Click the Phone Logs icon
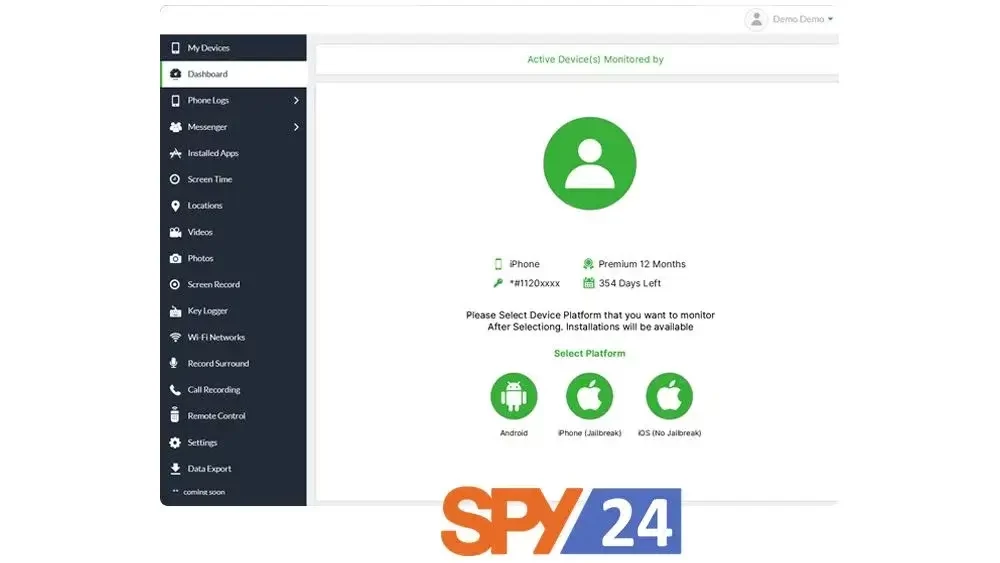The width and height of the screenshot is (1000, 563). [175, 101]
